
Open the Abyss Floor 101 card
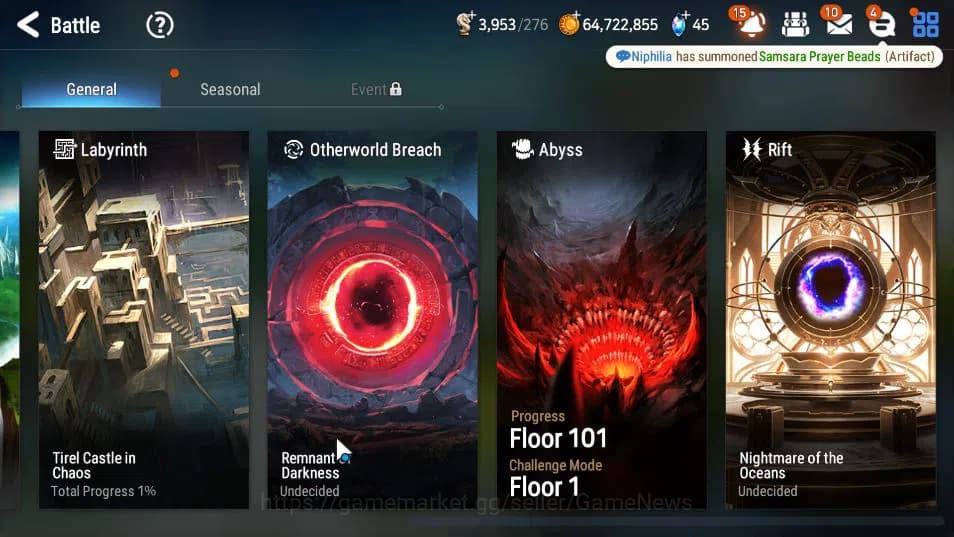tap(601, 320)
